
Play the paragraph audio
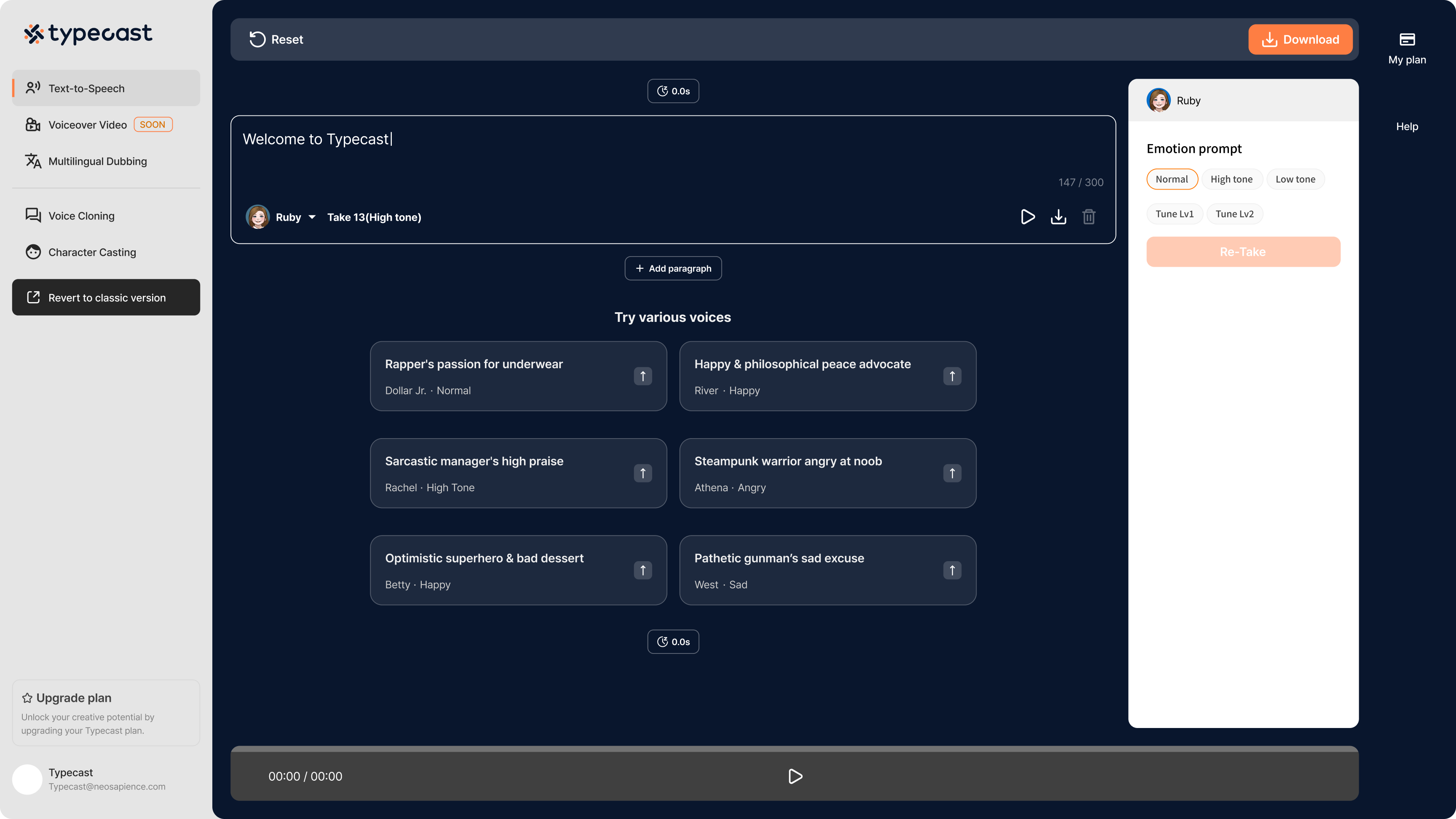point(1028,217)
